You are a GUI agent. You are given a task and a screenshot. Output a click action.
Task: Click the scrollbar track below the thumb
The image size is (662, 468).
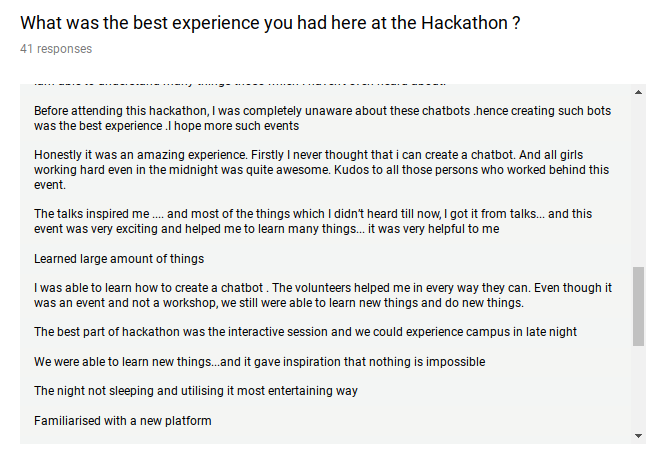click(638, 387)
